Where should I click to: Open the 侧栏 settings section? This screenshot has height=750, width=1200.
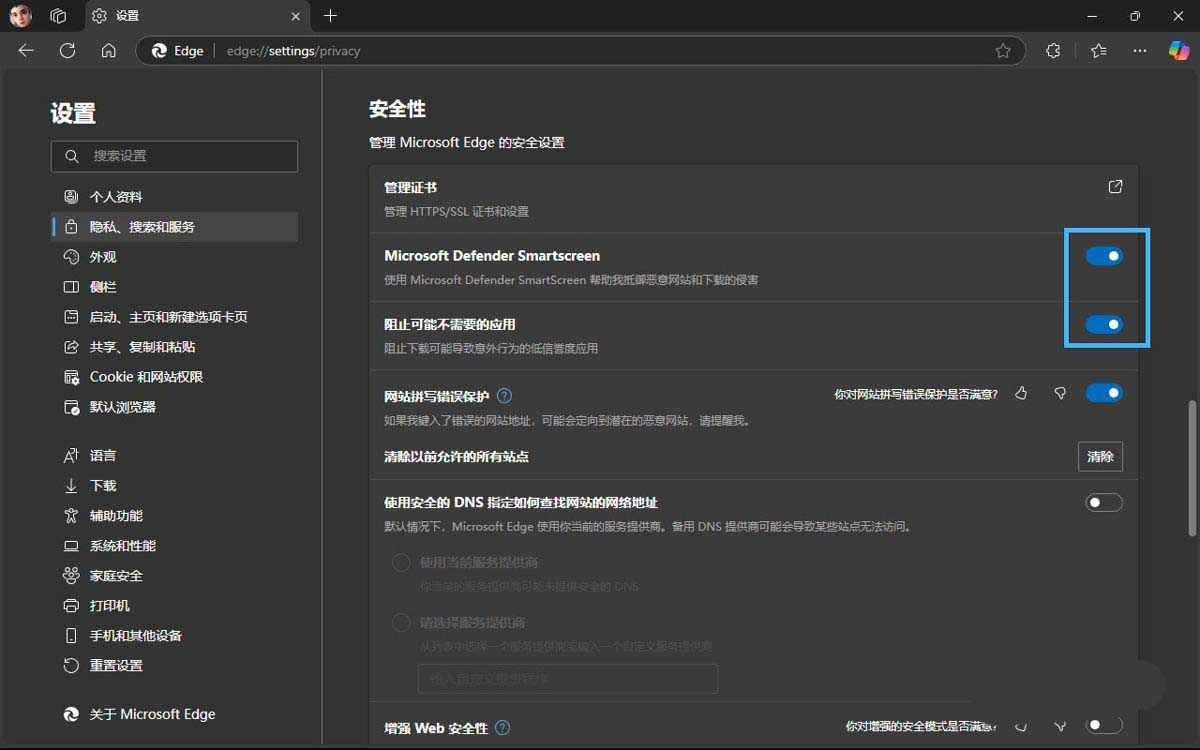tap(174, 287)
